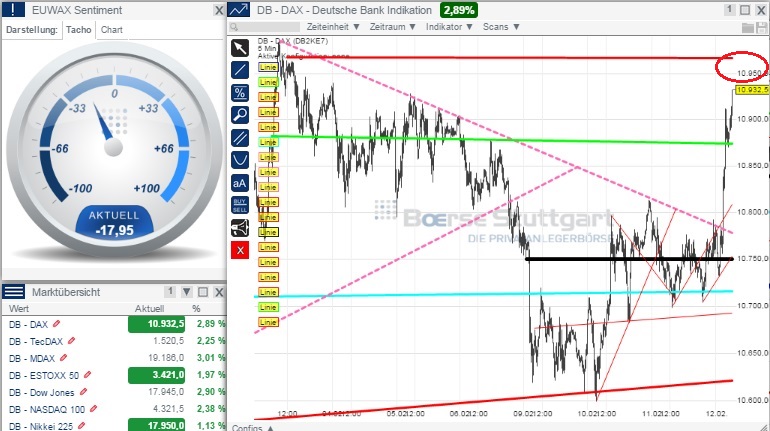Select the Buy/Sell marker tool
Screen dimensions: 770x431
point(240,205)
